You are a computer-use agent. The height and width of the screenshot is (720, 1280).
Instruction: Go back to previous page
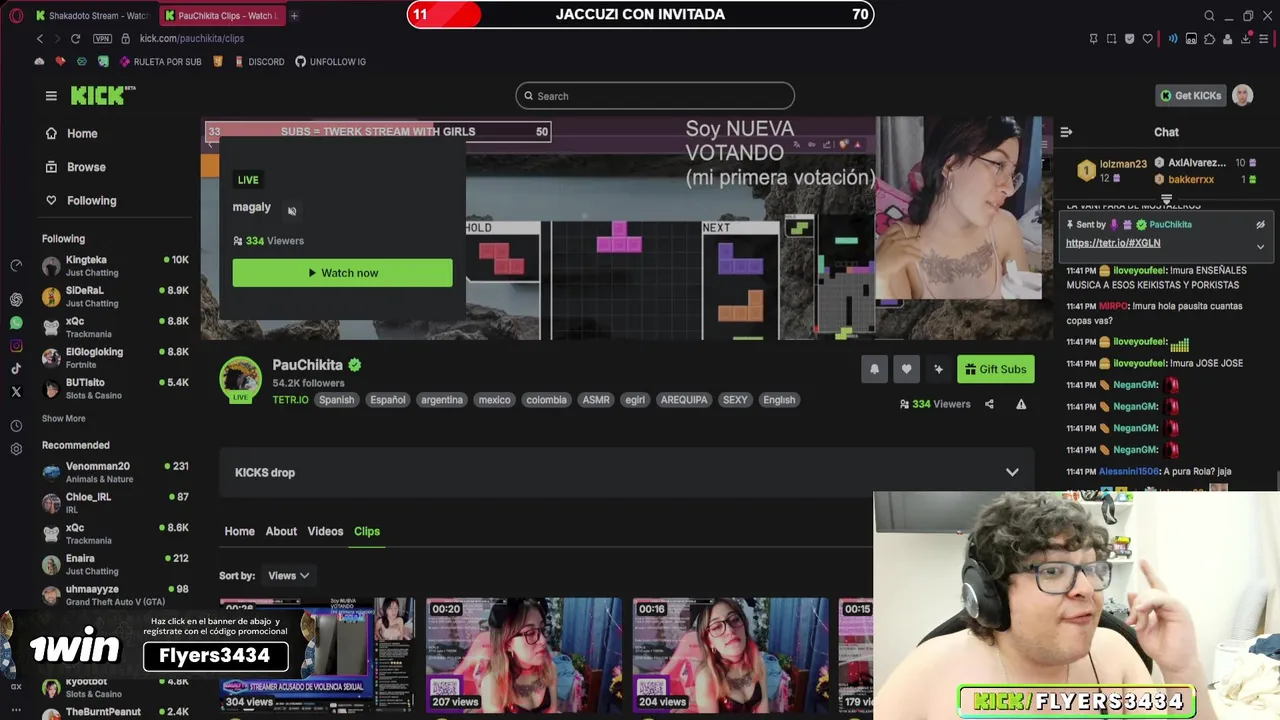click(40, 38)
